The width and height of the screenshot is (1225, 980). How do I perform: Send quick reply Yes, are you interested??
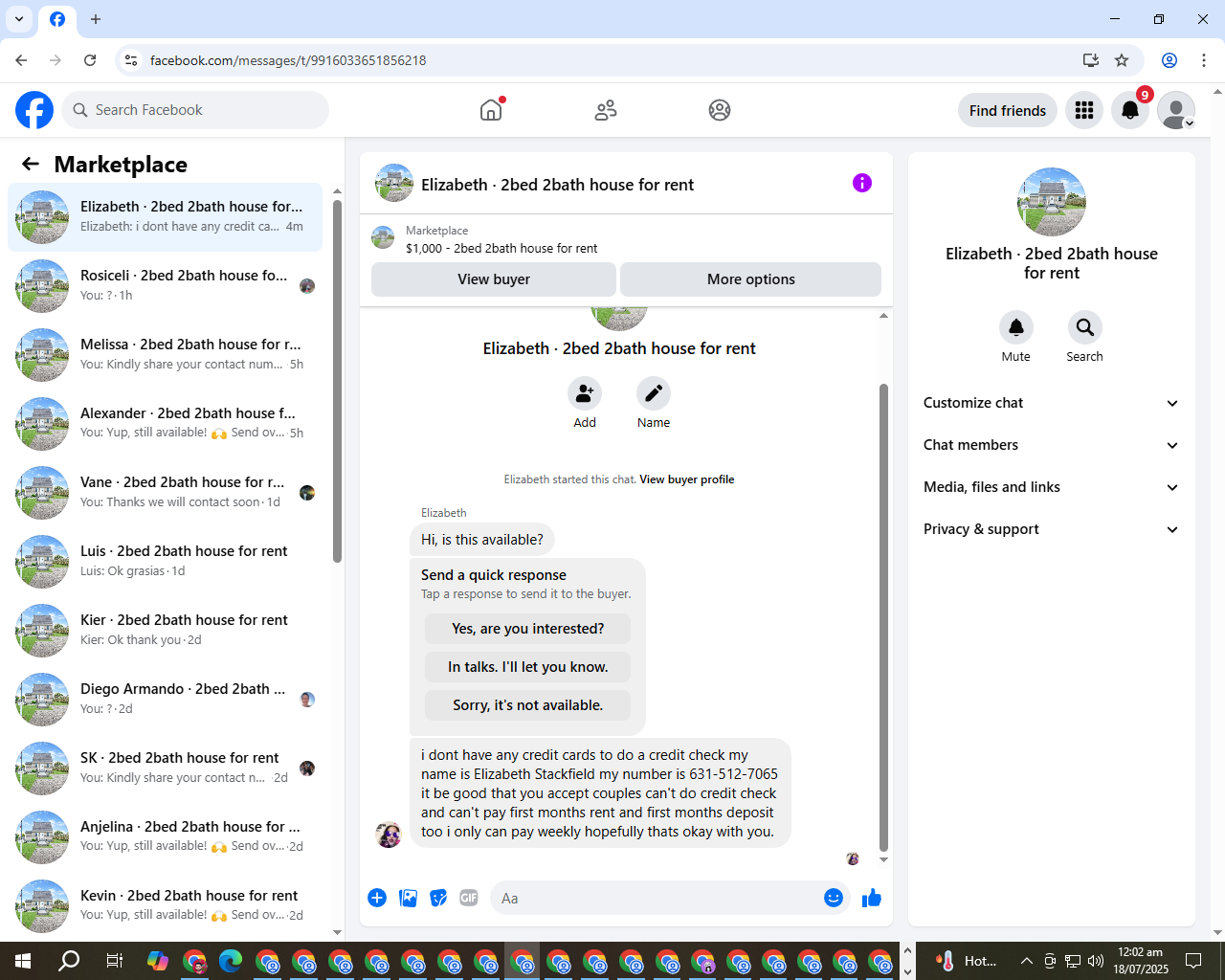tap(528, 629)
